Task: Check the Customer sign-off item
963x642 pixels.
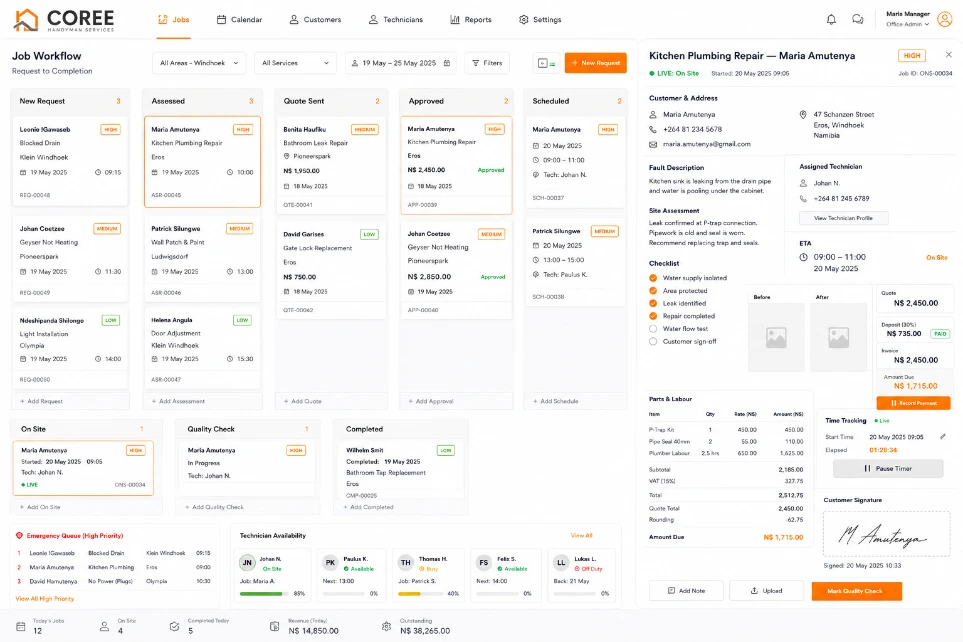Action: tap(653, 342)
